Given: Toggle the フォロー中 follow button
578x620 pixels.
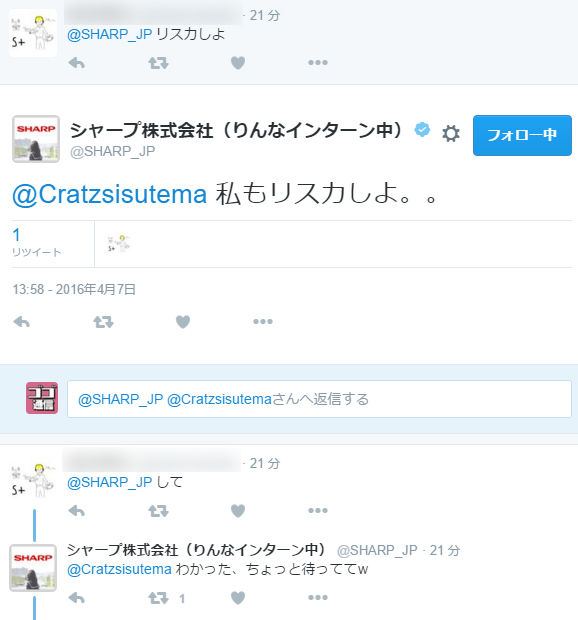Looking at the screenshot, I should pyautogui.click(x=522, y=135).
